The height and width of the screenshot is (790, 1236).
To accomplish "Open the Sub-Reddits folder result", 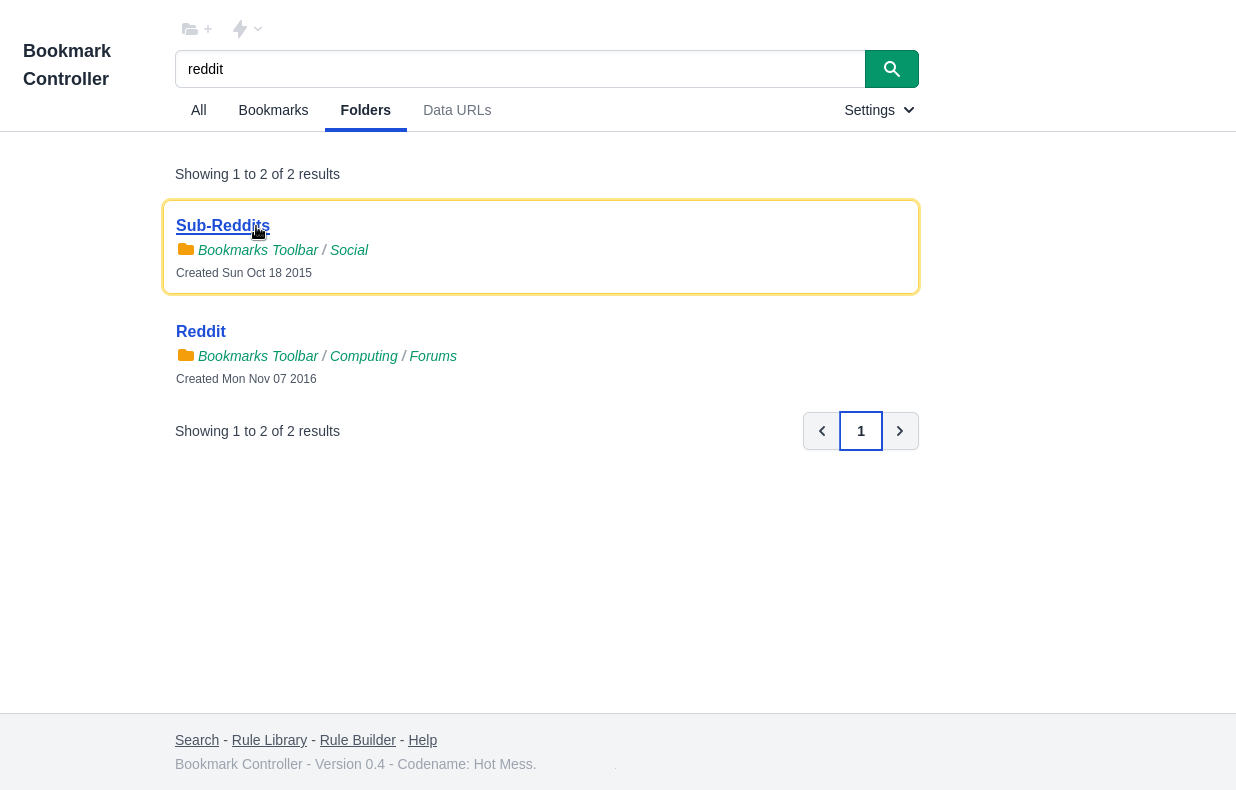I will [x=223, y=226].
